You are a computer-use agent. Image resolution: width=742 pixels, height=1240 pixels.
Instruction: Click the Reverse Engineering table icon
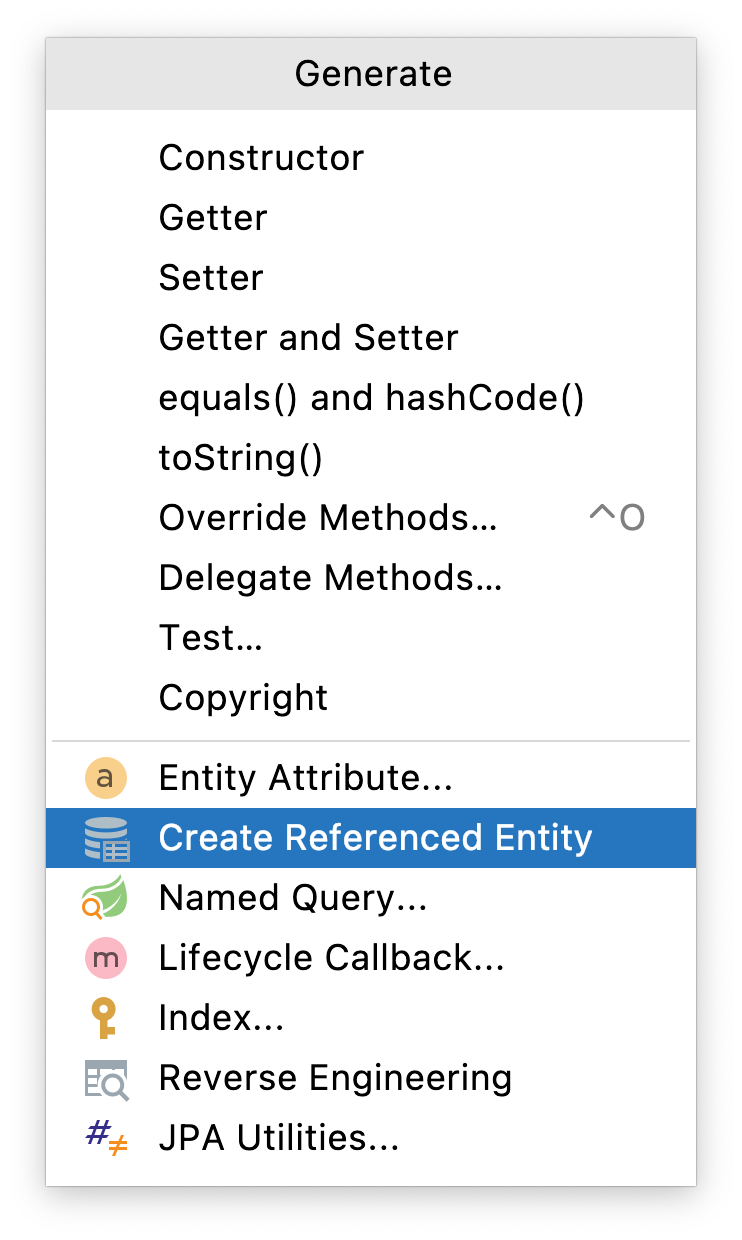click(106, 1077)
